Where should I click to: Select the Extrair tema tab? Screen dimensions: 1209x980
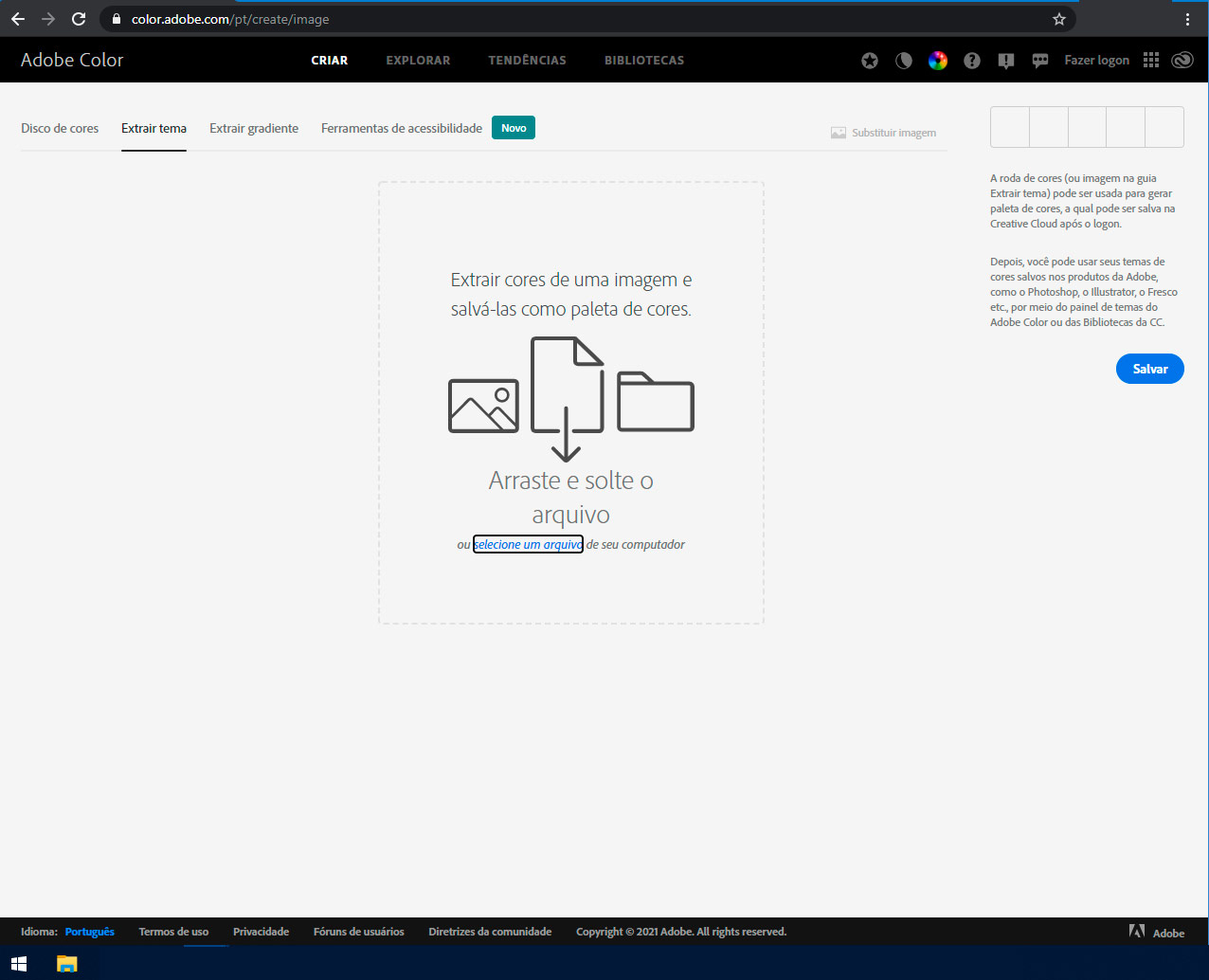(153, 128)
